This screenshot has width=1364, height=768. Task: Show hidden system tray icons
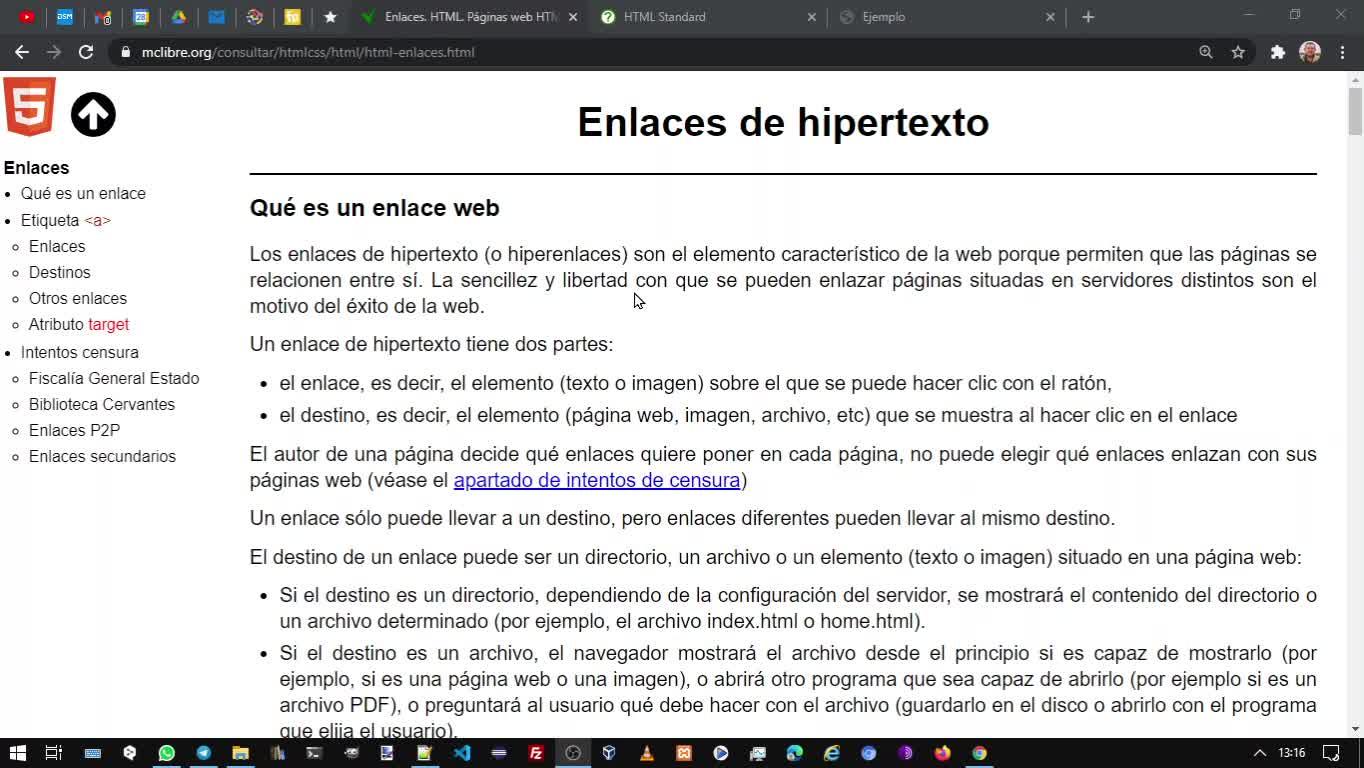click(1259, 753)
